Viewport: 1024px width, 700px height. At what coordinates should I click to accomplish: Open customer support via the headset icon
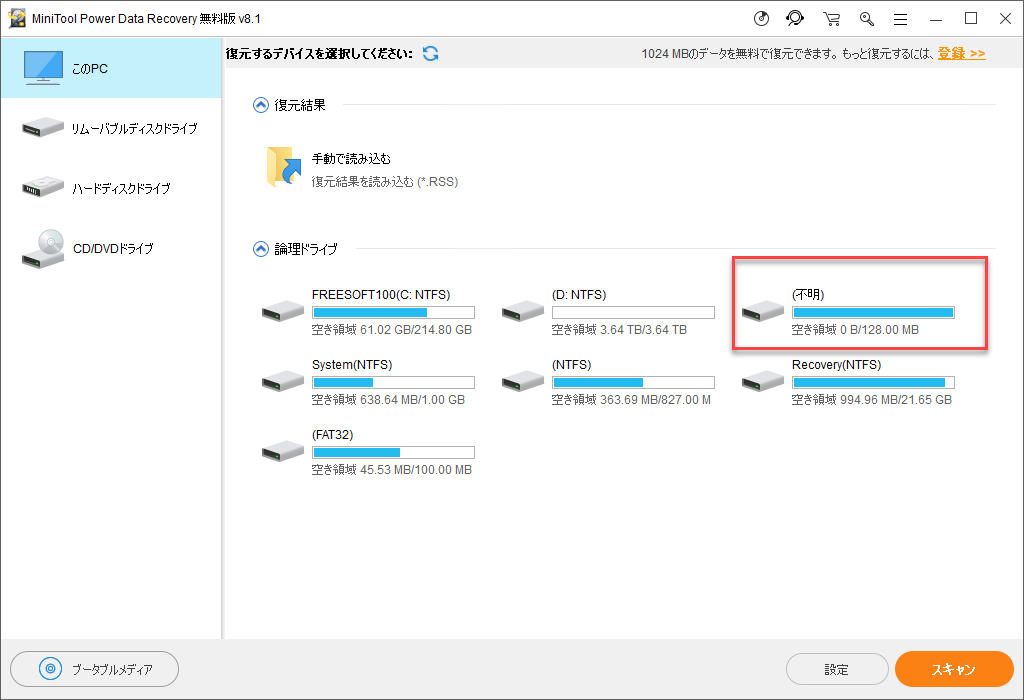(795, 18)
